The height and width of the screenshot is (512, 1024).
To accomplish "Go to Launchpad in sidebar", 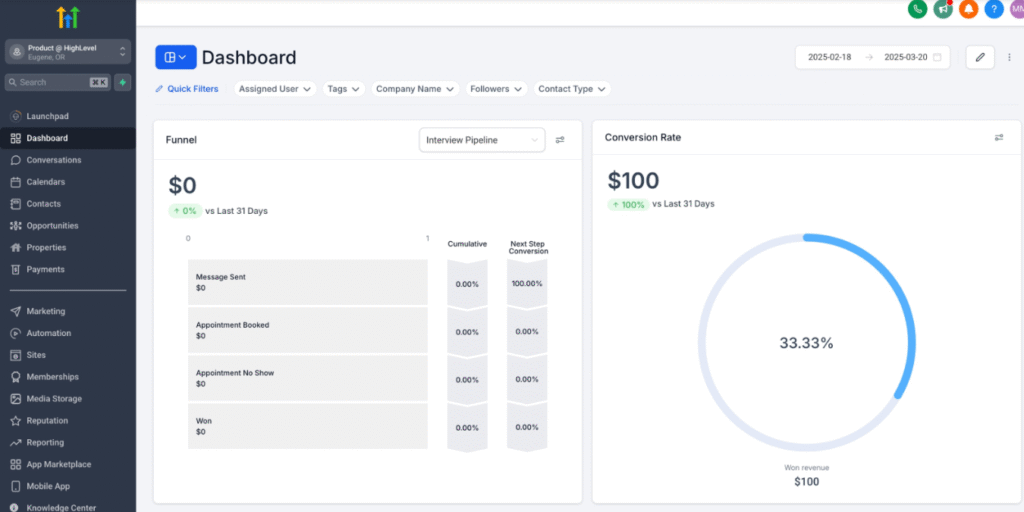I will coord(68,116).
